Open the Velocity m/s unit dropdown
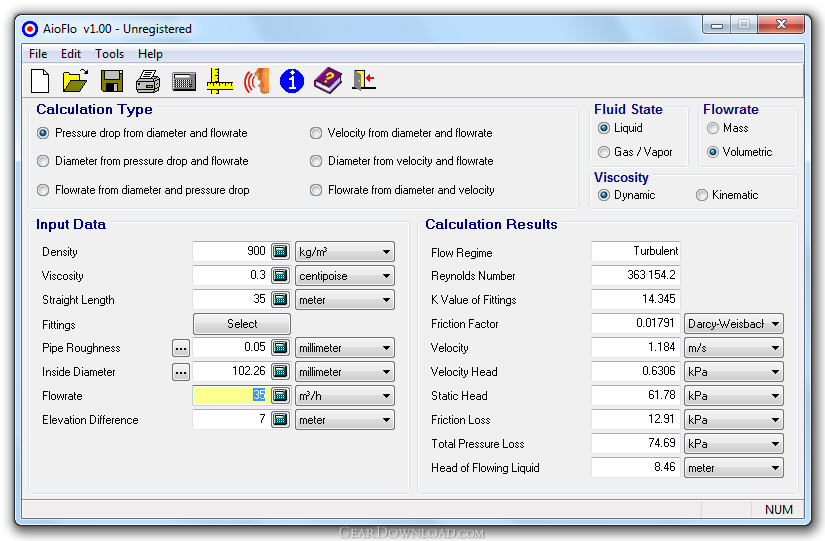The width and height of the screenshot is (825, 541). coord(733,348)
